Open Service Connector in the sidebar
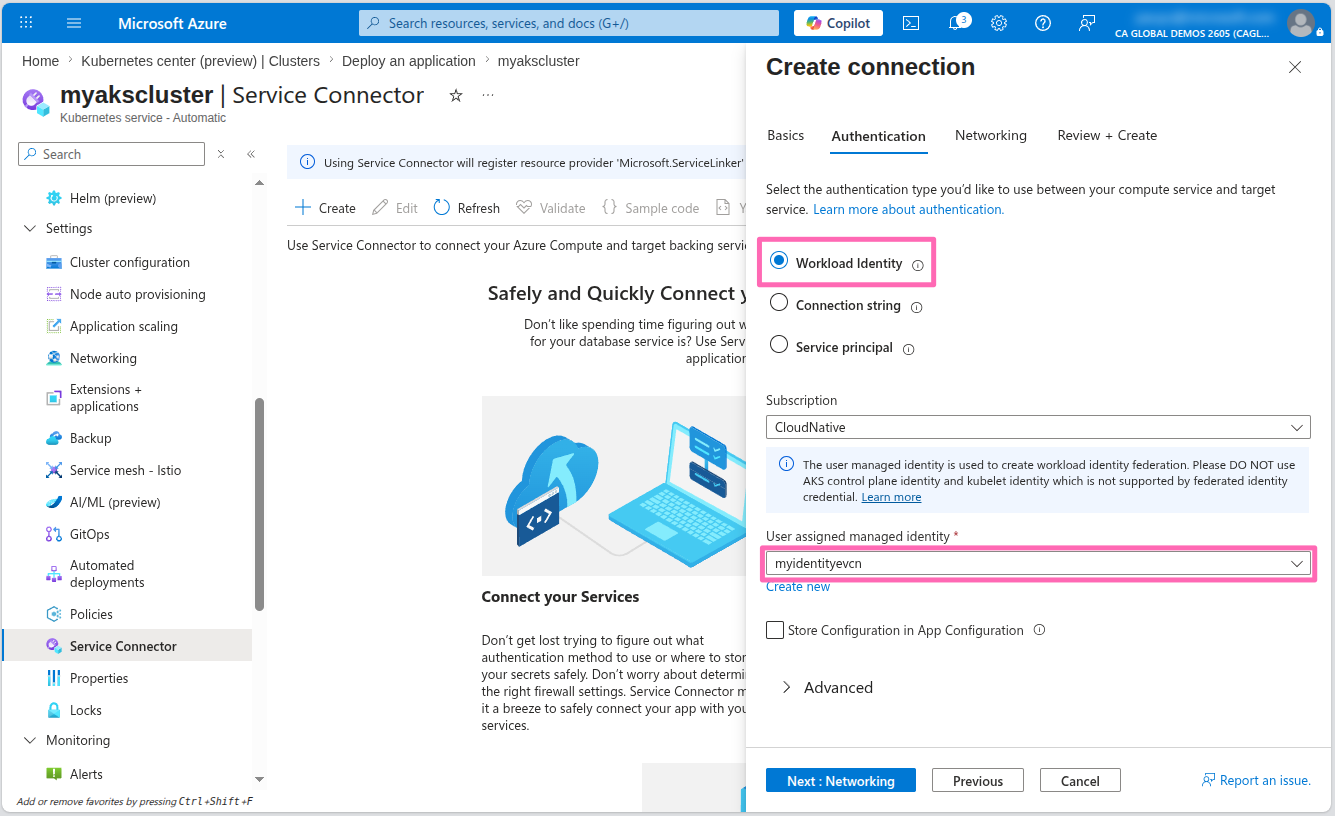This screenshot has height=816, width=1335. pos(127,646)
